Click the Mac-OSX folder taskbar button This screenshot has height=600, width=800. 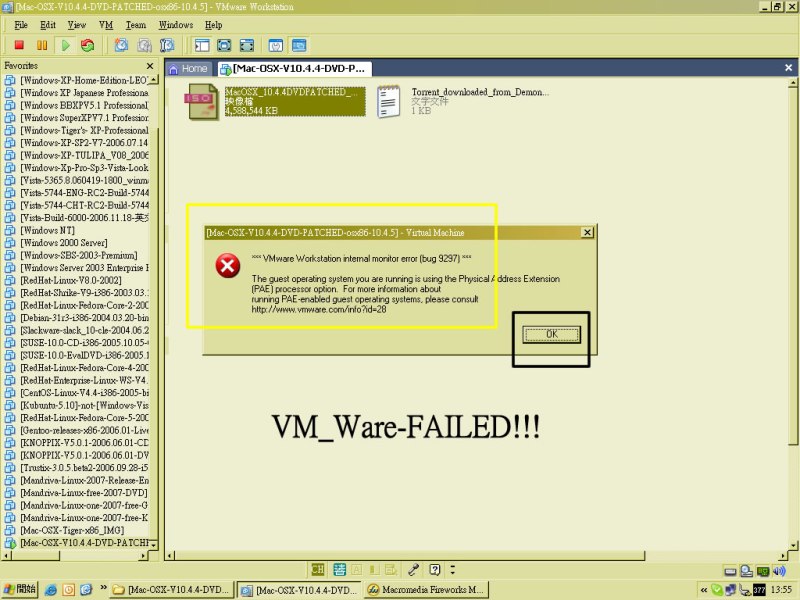coord(171,590)
